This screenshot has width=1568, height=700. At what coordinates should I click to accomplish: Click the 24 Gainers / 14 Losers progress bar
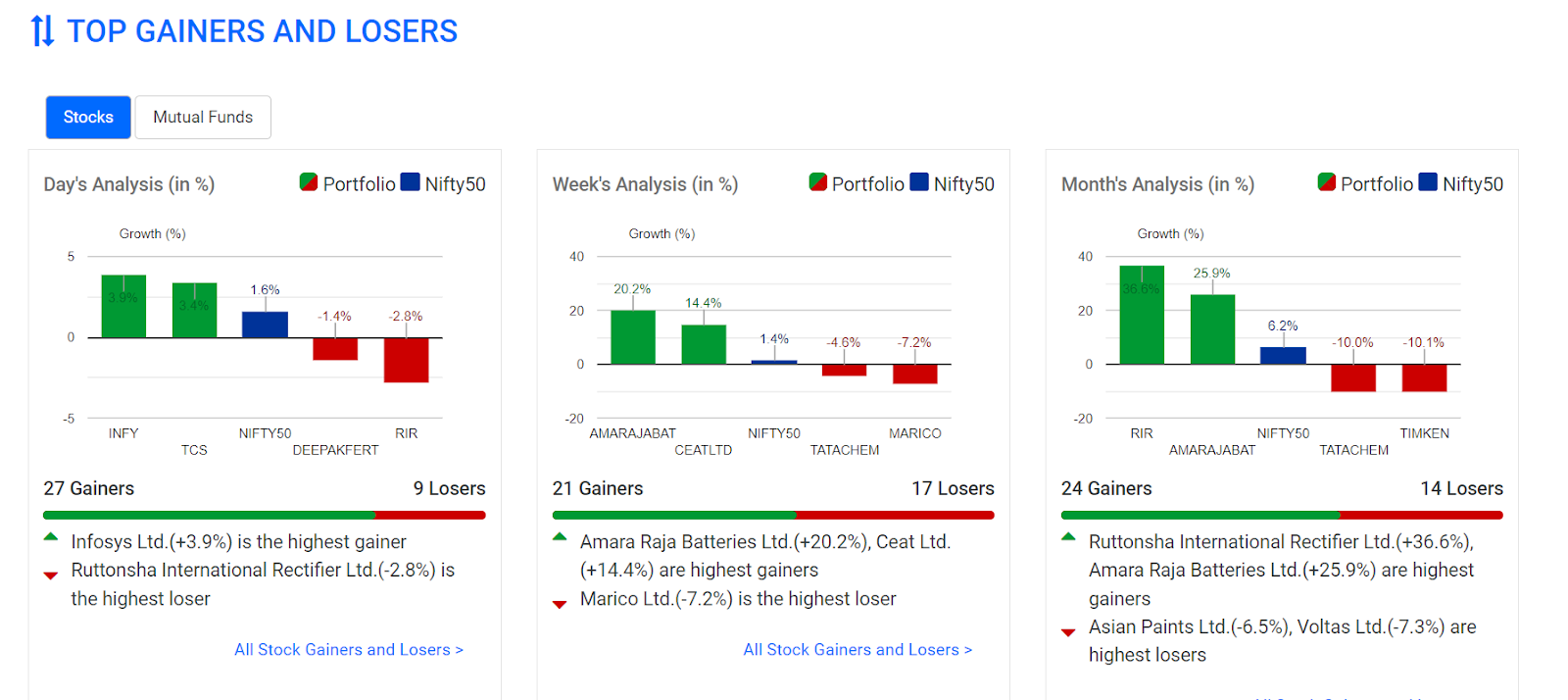tap(1282, 515)
